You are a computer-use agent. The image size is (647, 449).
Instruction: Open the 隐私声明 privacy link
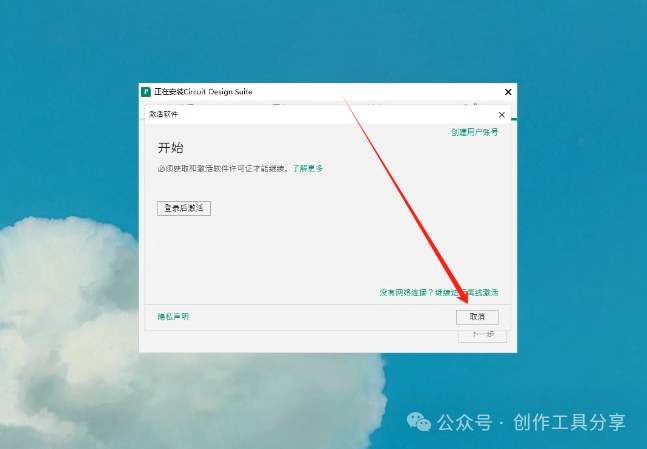click(x=173, y=317)
